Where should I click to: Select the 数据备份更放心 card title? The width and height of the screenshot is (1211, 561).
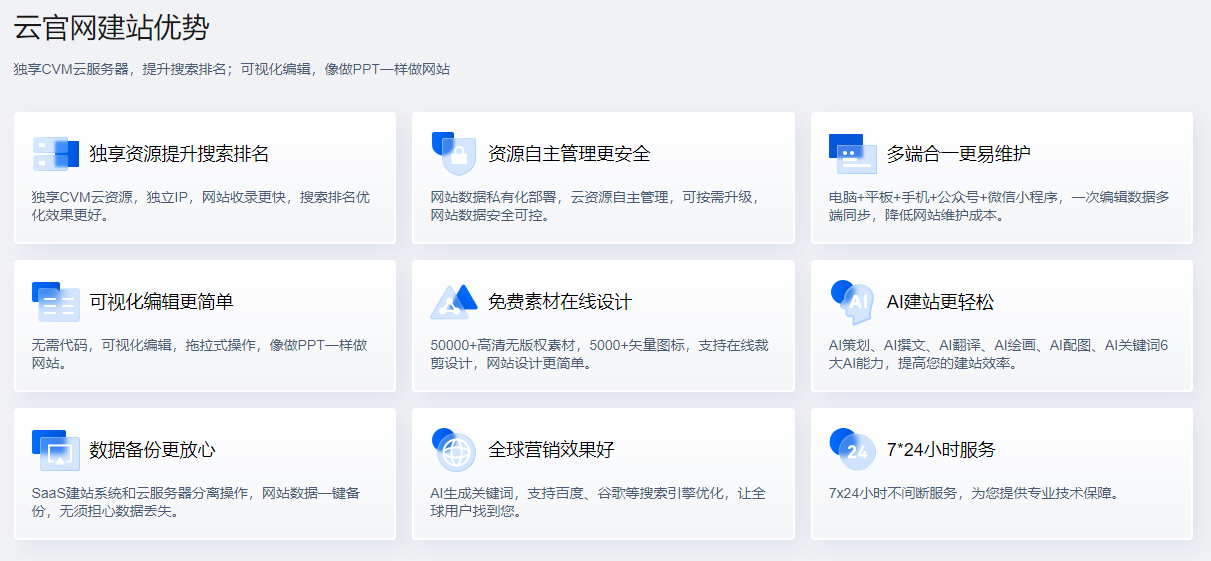[152, 450]
